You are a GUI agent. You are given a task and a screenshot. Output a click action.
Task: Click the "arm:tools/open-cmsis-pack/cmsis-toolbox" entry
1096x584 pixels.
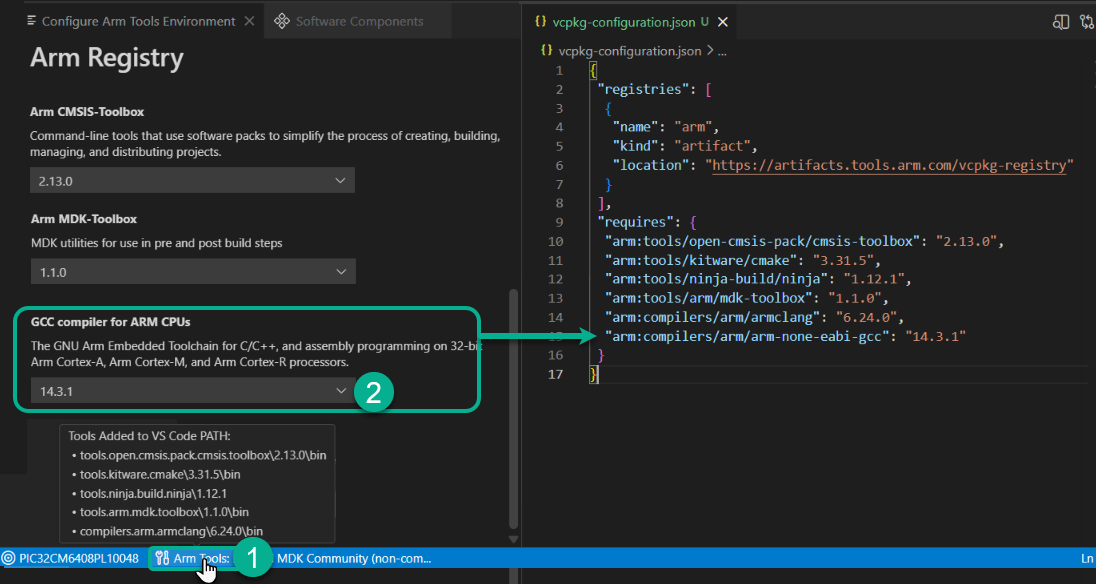click(x=762, y=242)
